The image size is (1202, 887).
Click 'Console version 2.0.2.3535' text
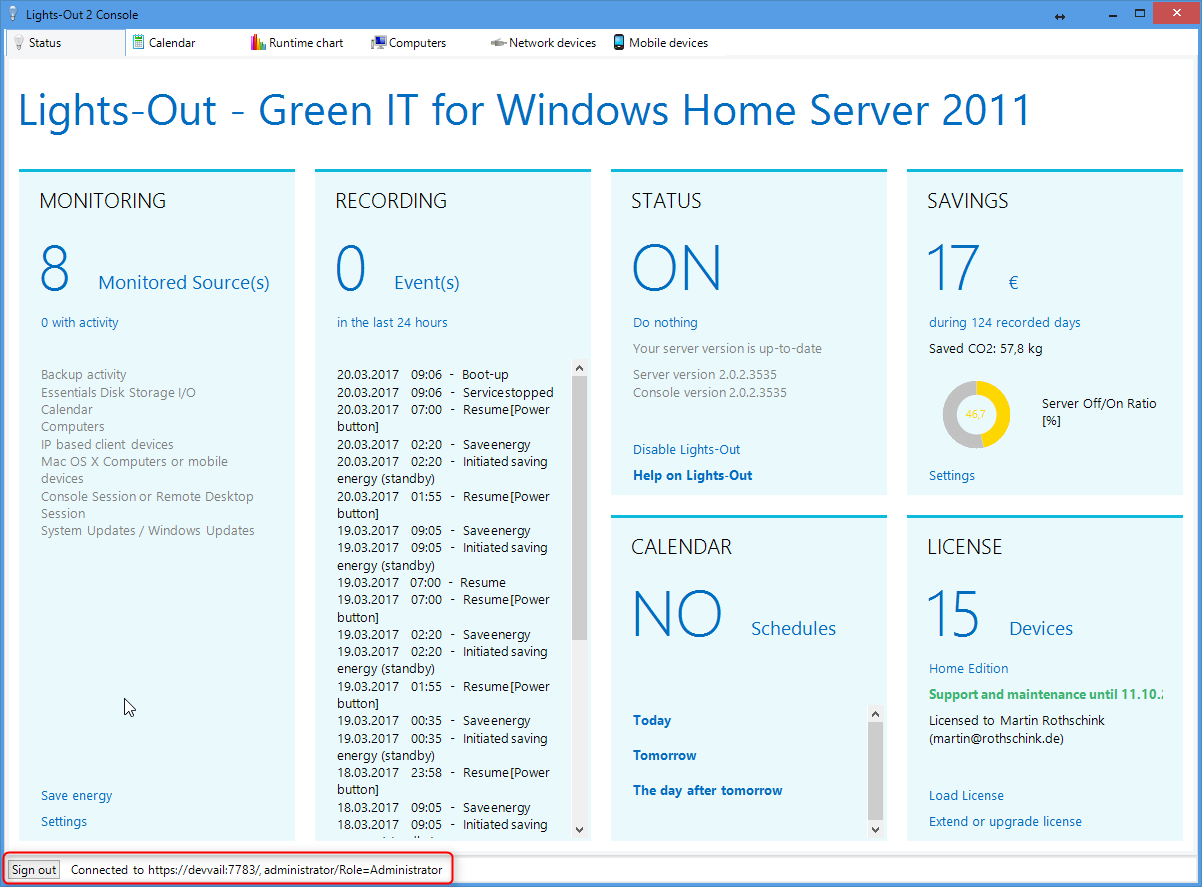(x=710, y=393)
